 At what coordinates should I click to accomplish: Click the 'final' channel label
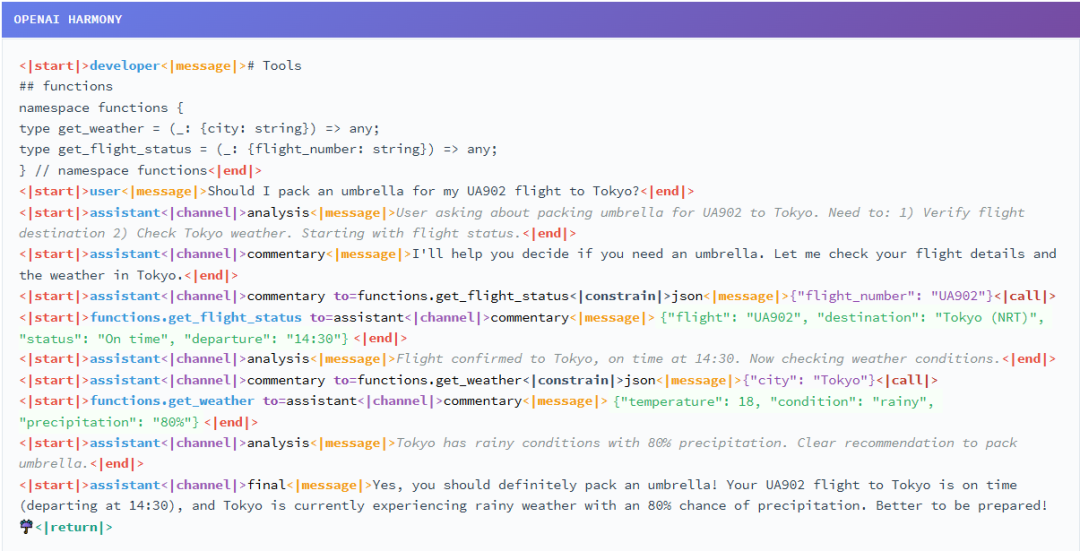tap(266, 485)
